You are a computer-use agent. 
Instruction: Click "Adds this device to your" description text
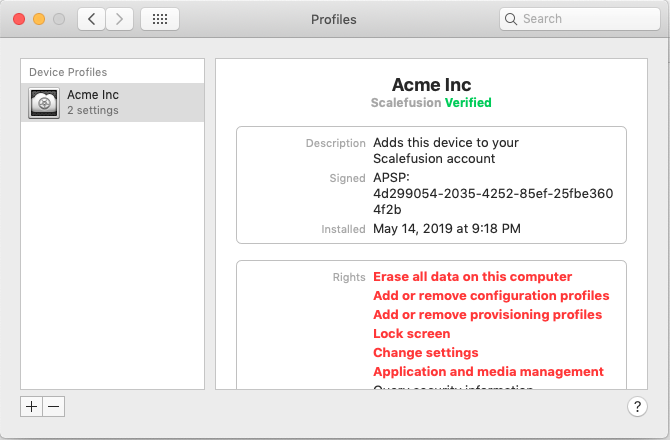click(446, 142)
